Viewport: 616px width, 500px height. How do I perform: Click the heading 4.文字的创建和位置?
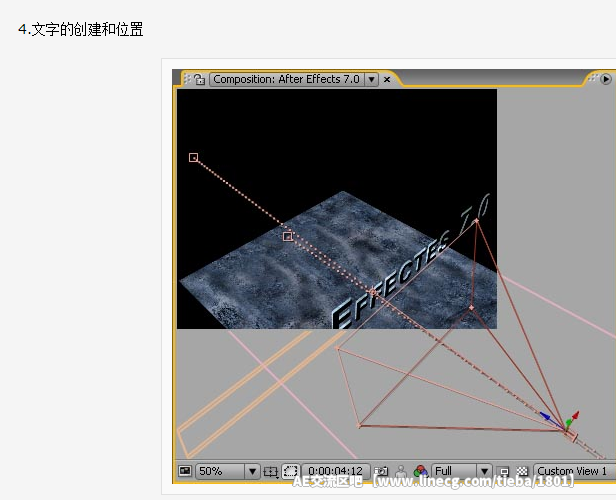click(81, 29)
